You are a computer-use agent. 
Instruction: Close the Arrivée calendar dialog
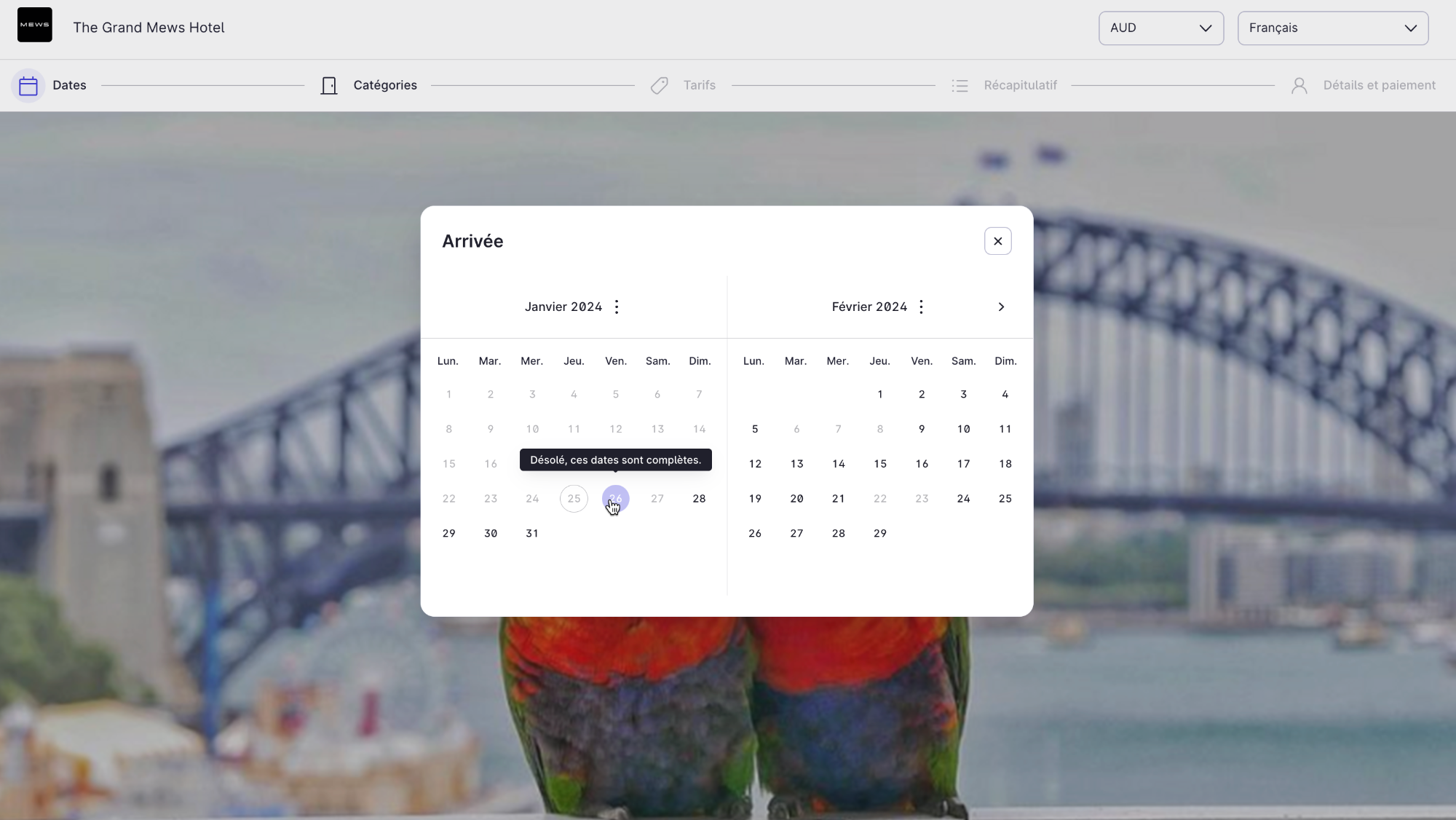click(x=998, y=241)
